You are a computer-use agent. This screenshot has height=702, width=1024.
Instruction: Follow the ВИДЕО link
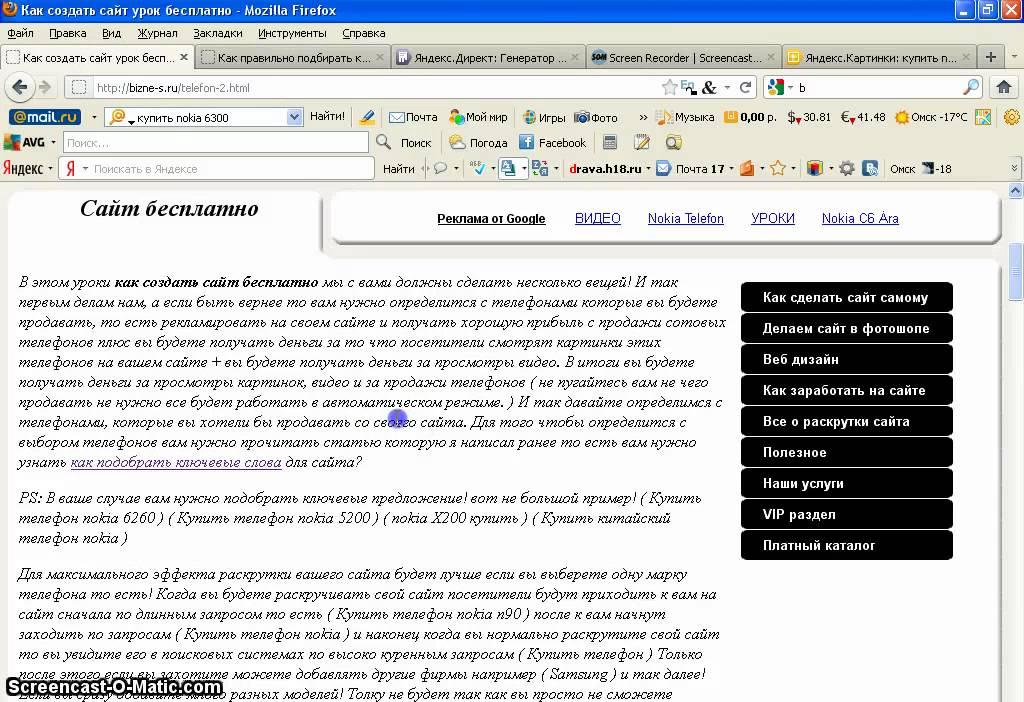tap(598, 218)
